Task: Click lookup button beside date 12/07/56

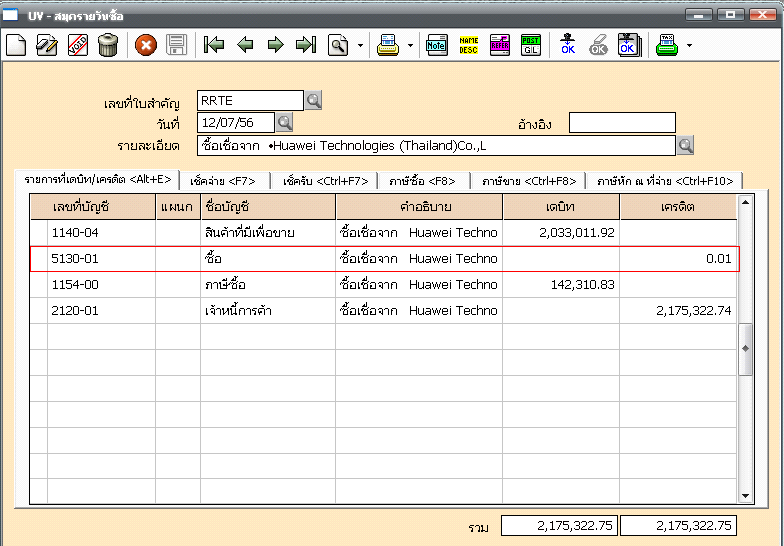Action: [284, 122]
